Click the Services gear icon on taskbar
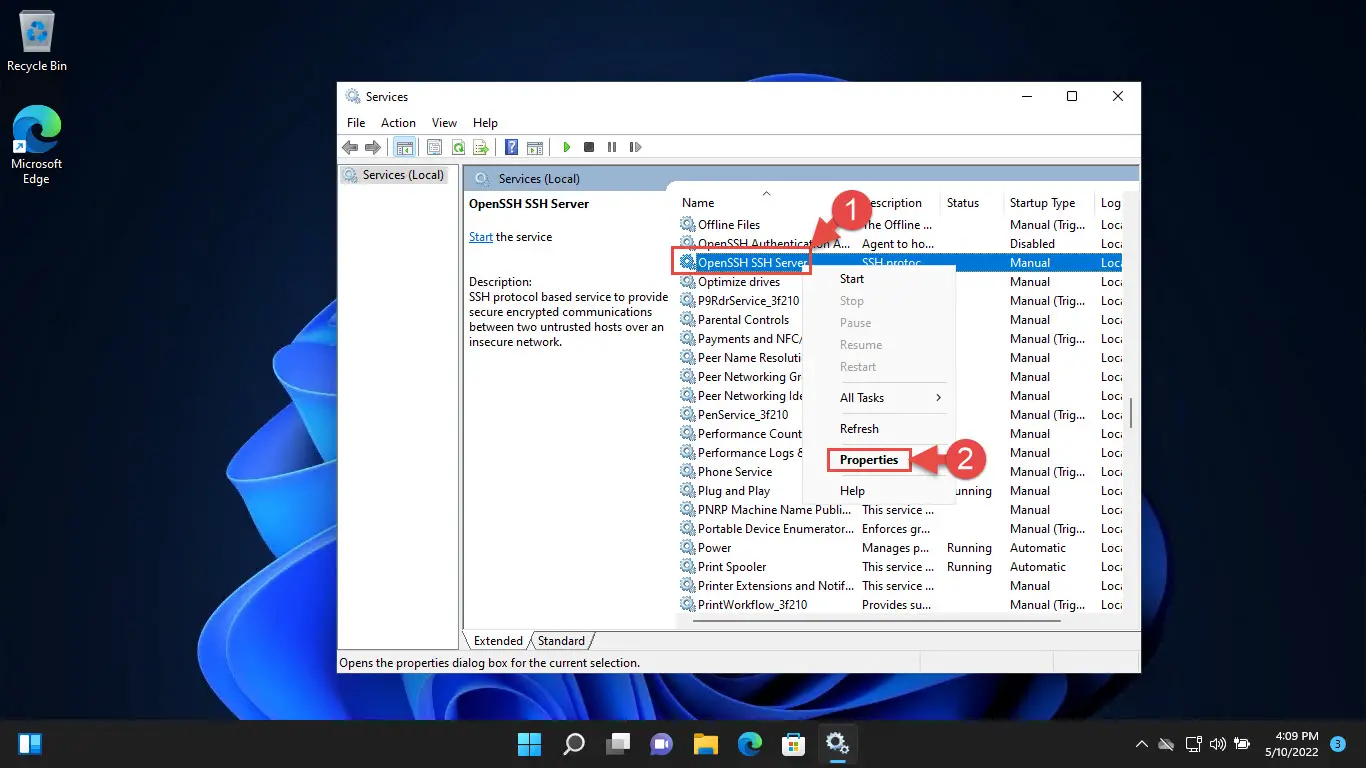1366x768 pixels. [x=837, y=744]
